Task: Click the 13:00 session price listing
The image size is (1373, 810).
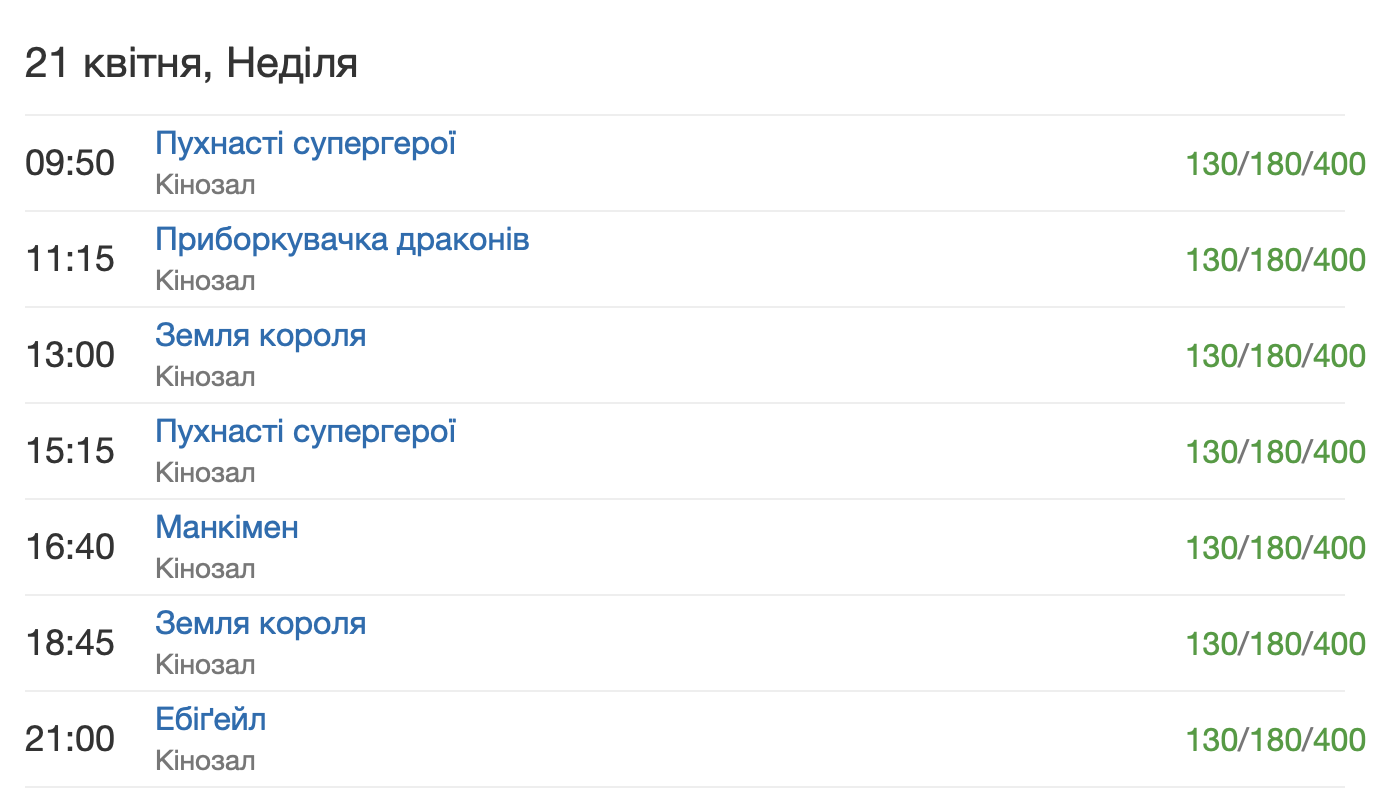Action: [1275, 355]
